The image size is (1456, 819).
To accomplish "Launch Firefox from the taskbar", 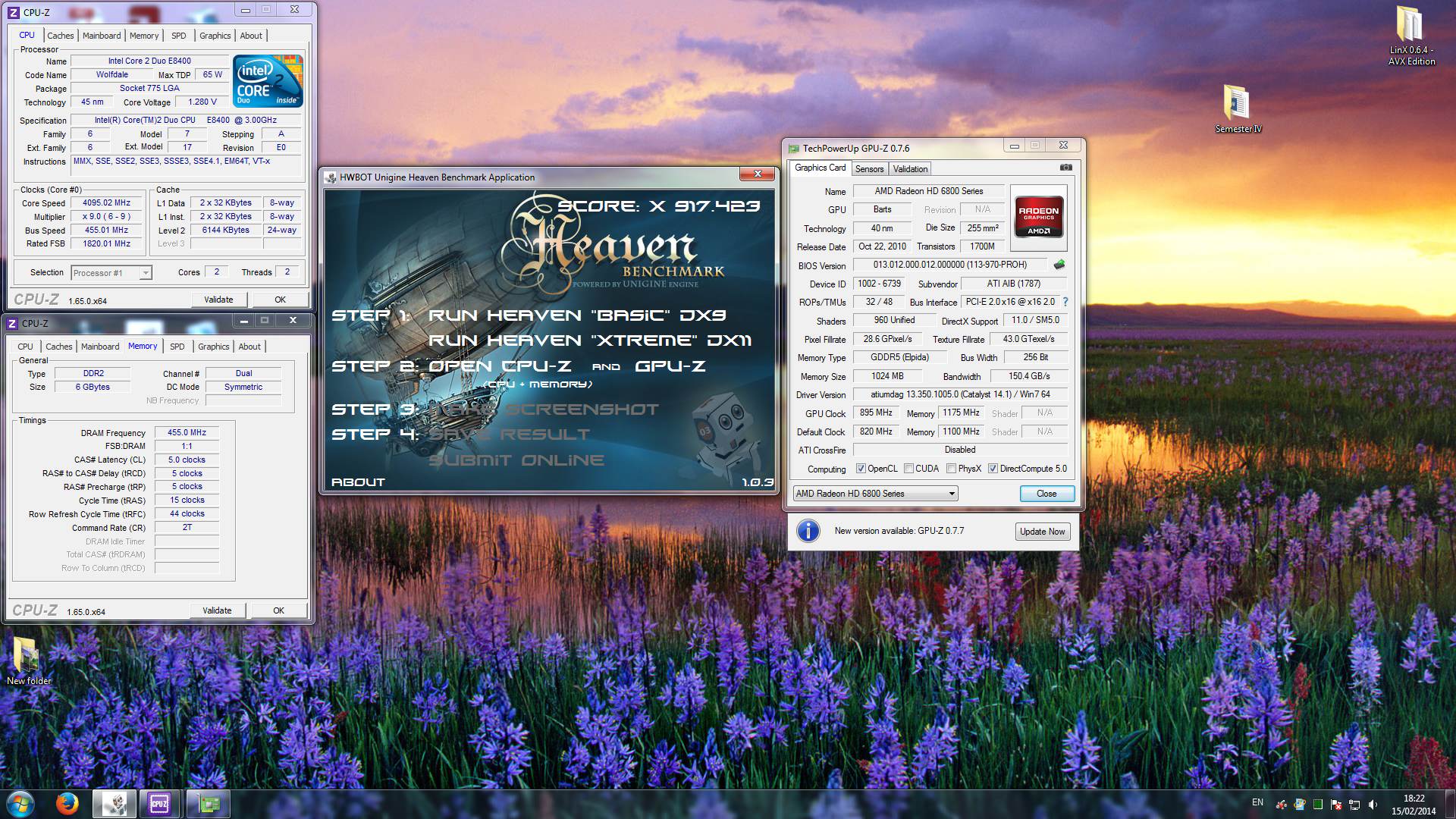I will pos(67,803).
